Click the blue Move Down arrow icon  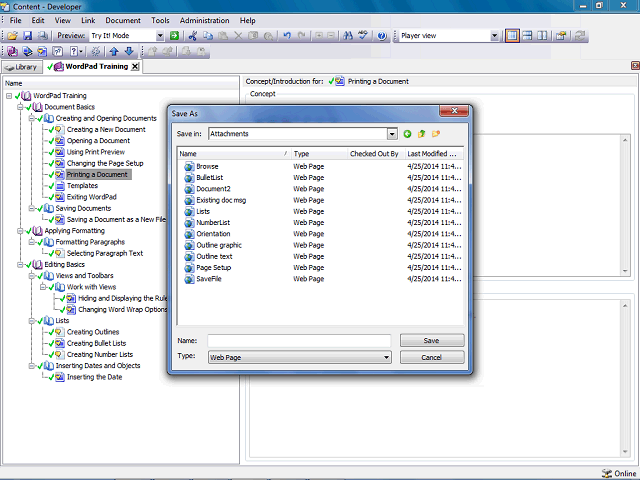point(129,51)
